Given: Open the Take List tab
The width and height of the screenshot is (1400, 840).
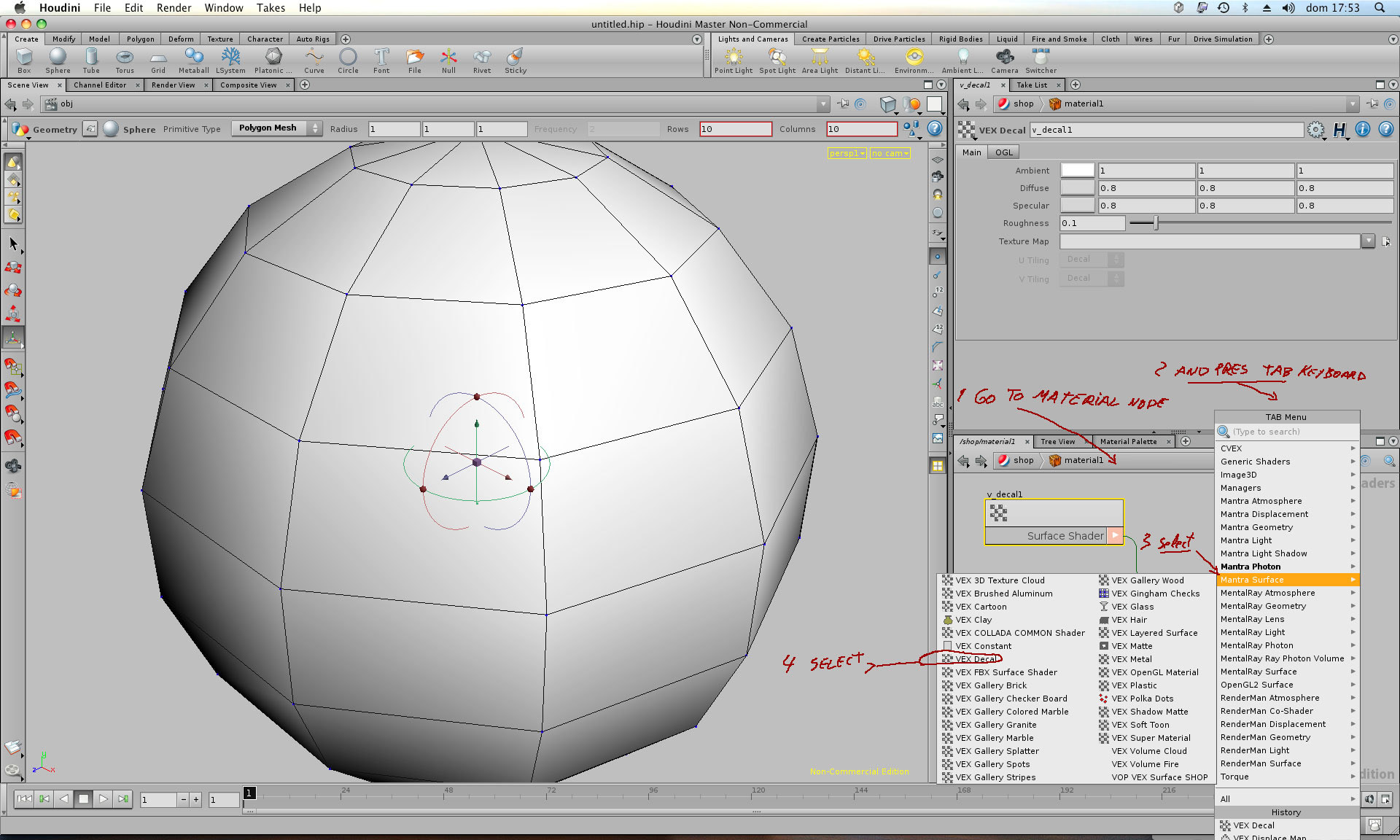Looking at the screenshot, I should click(x=1032, y=85).
